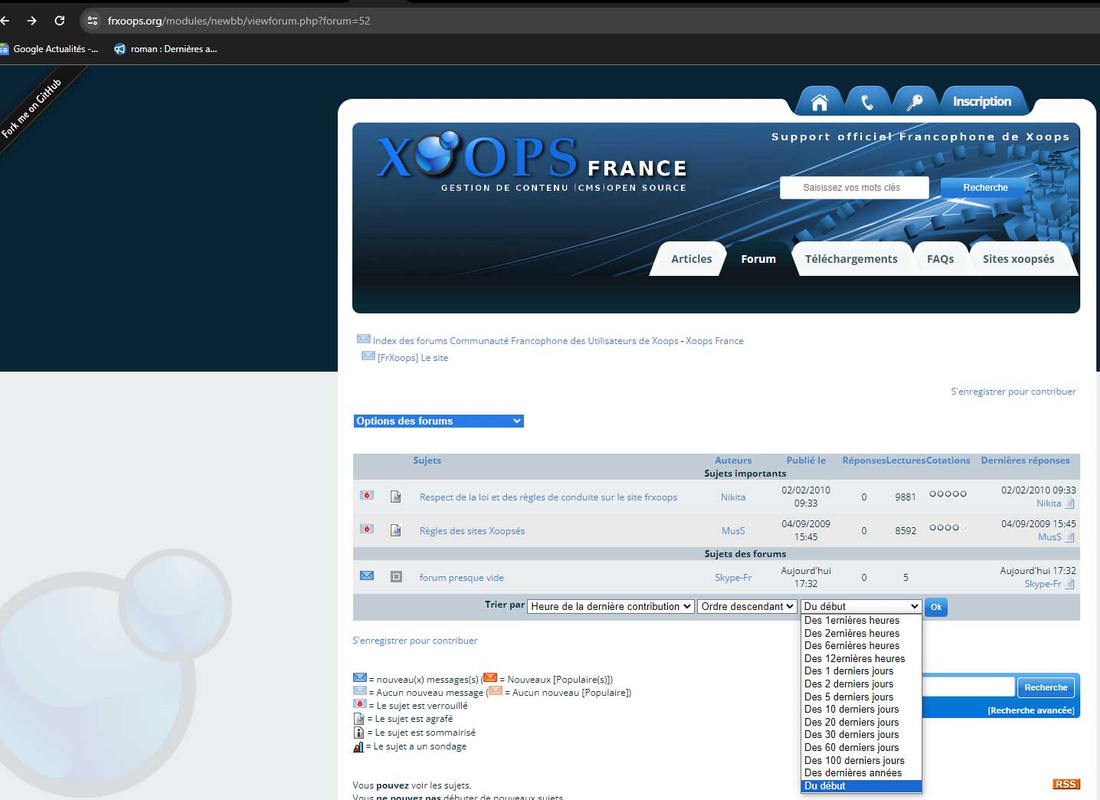Select 'Des 30 derniers jours' option
1100x800 pixels.
[x=861, y=735]
